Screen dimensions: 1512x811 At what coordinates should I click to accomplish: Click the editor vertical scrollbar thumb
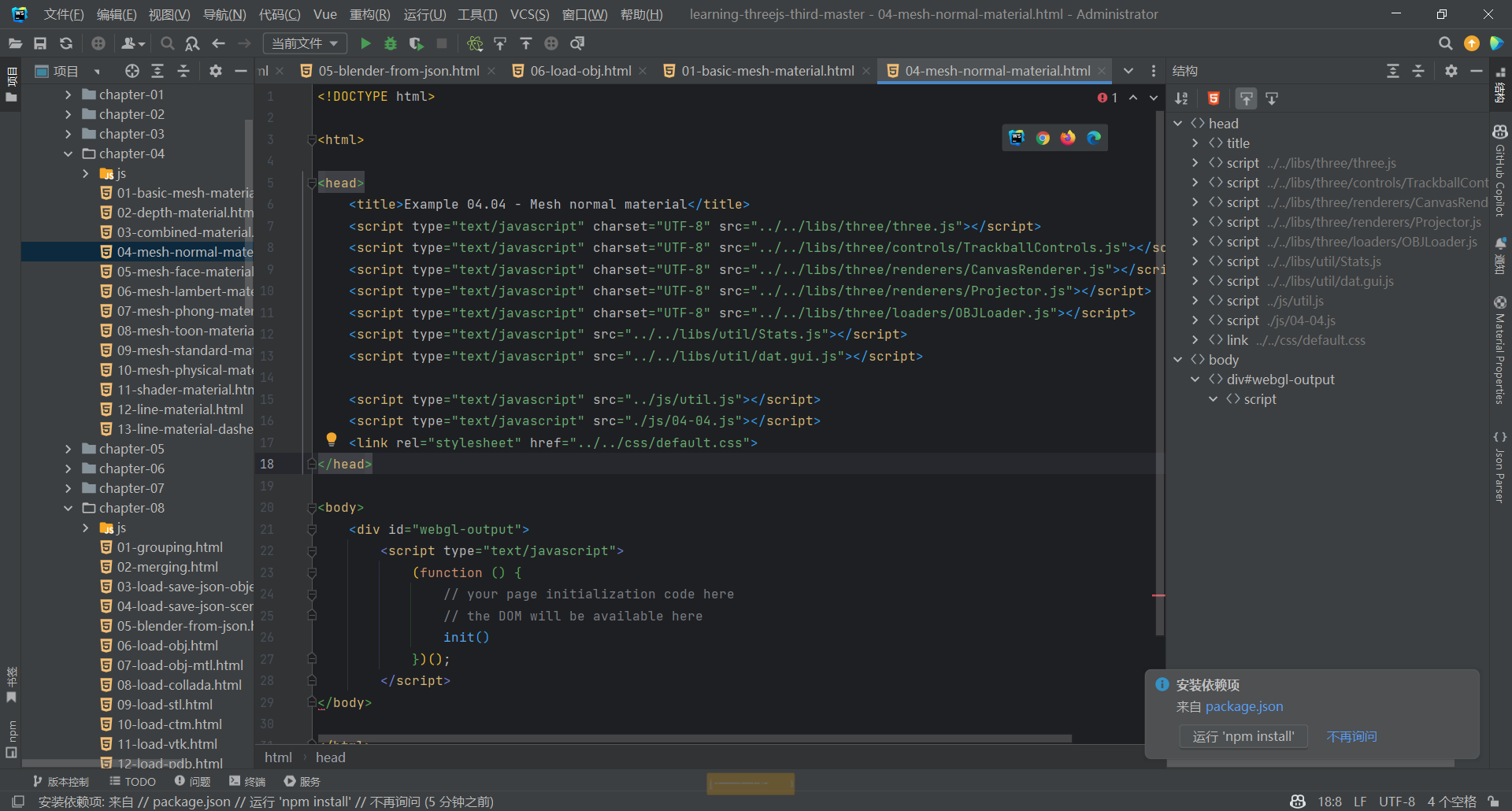tap(1159, 372)
